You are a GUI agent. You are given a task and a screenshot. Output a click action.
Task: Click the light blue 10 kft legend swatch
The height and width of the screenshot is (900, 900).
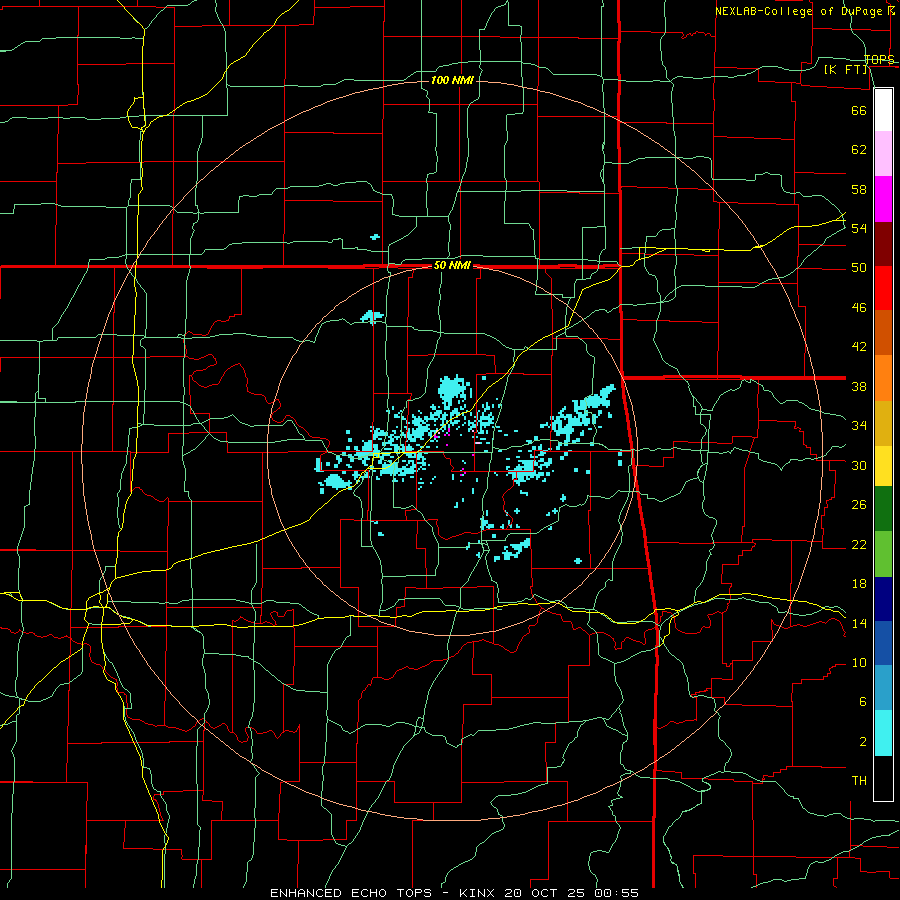pyautogui.click(x=883, y=688)
